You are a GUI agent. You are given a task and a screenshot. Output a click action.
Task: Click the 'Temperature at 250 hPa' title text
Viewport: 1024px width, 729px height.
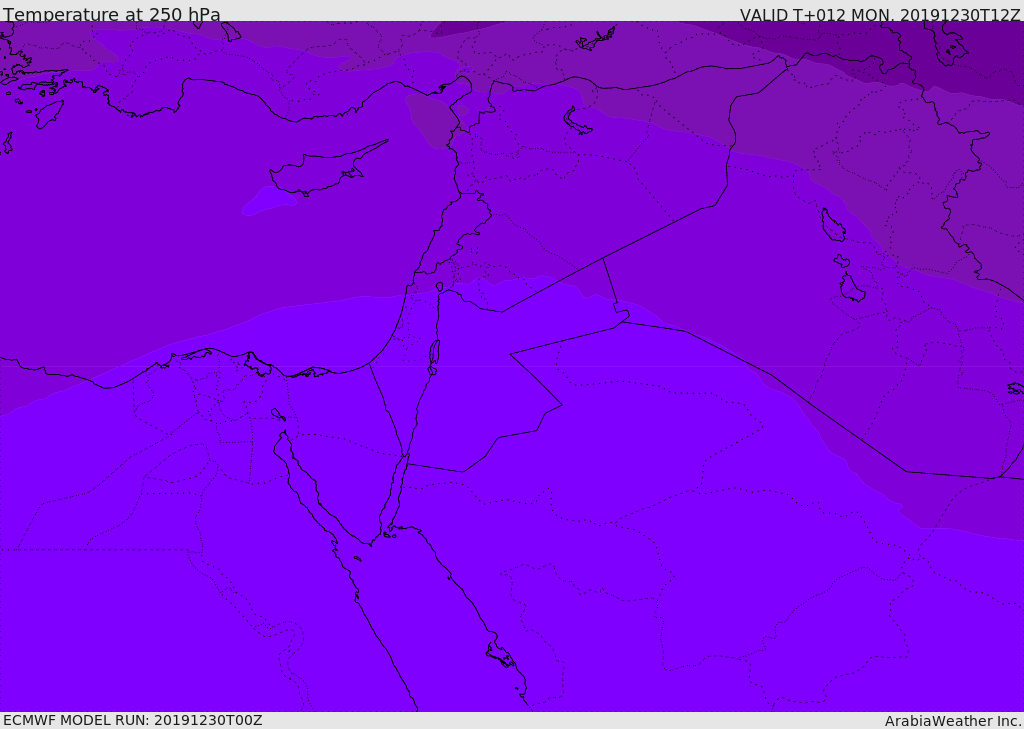[112, 14]
